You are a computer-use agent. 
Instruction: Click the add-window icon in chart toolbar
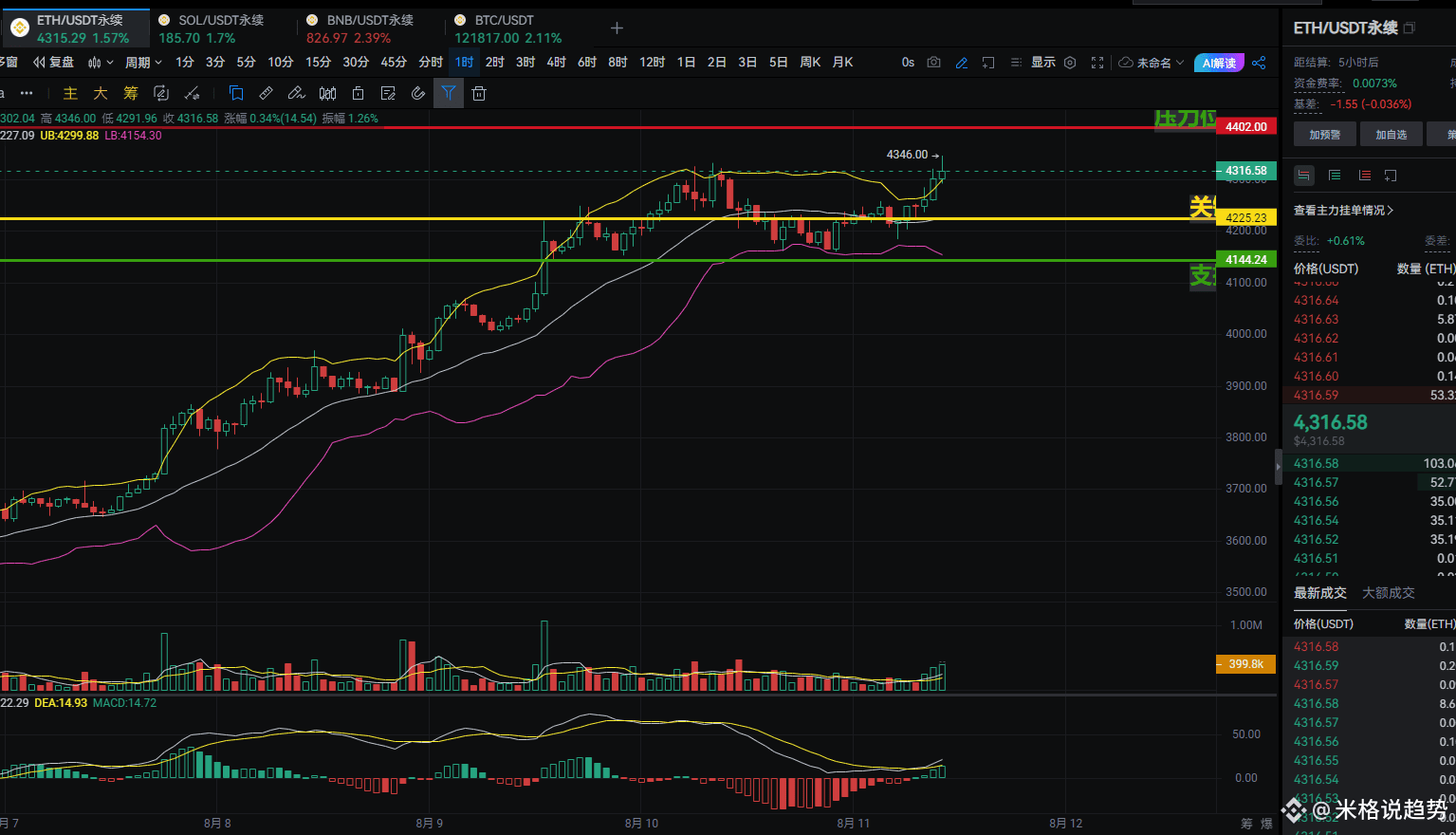point(988,62)
